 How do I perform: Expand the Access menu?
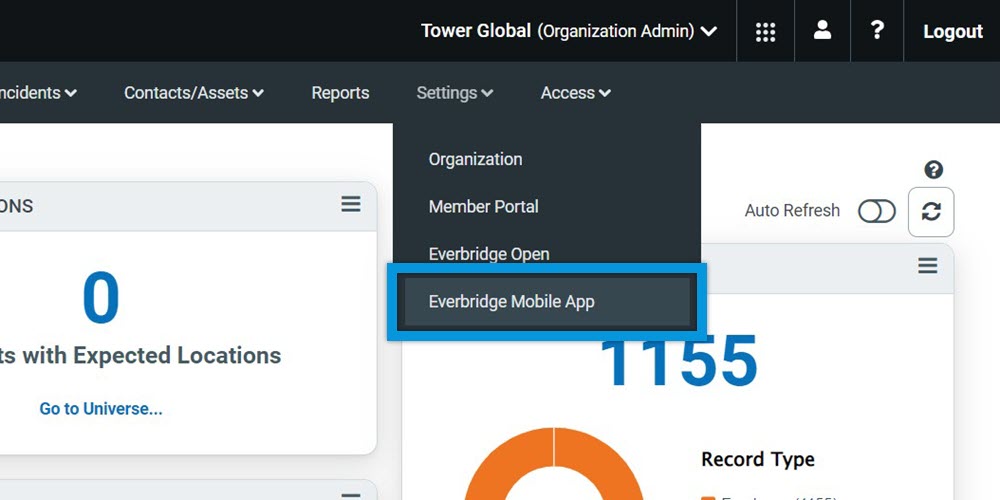[576, 92]
